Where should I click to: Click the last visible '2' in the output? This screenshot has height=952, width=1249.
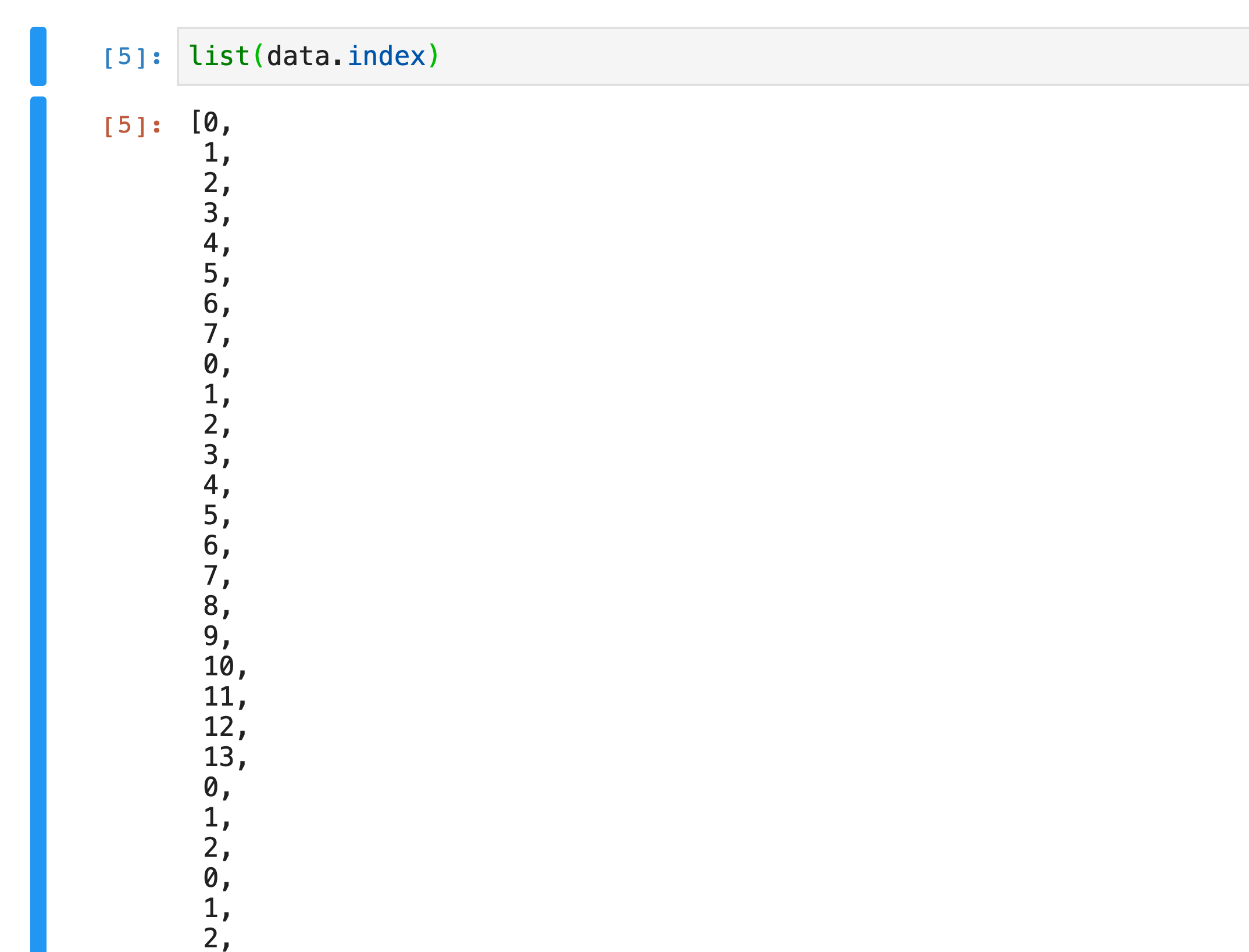click(211, 939)
